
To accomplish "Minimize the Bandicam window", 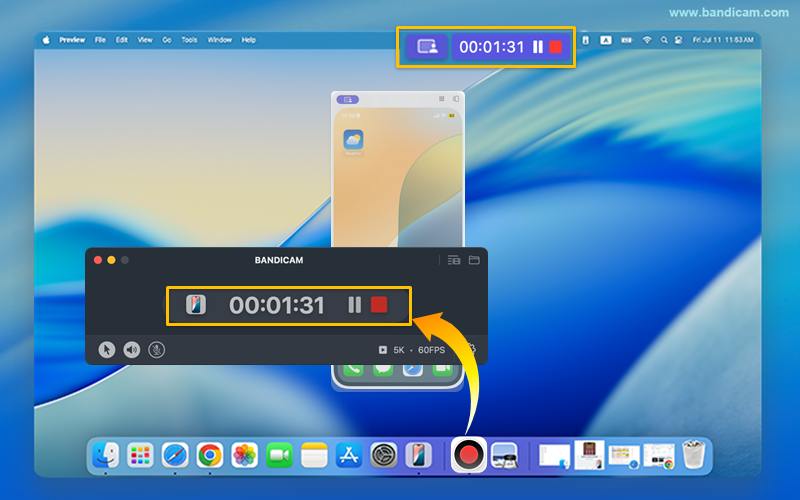I will pyautogui.click(x=111, y=260).
